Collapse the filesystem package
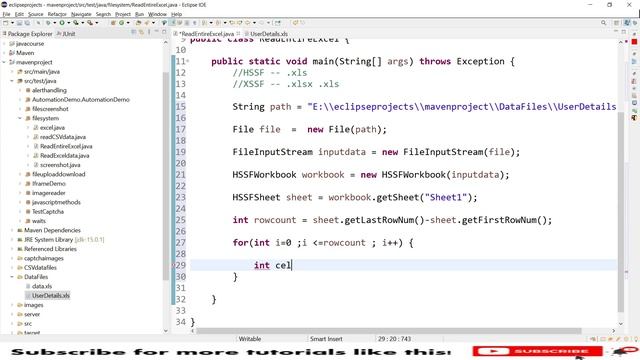This screenshot has height=360, width=640. (x=20, y=118)
